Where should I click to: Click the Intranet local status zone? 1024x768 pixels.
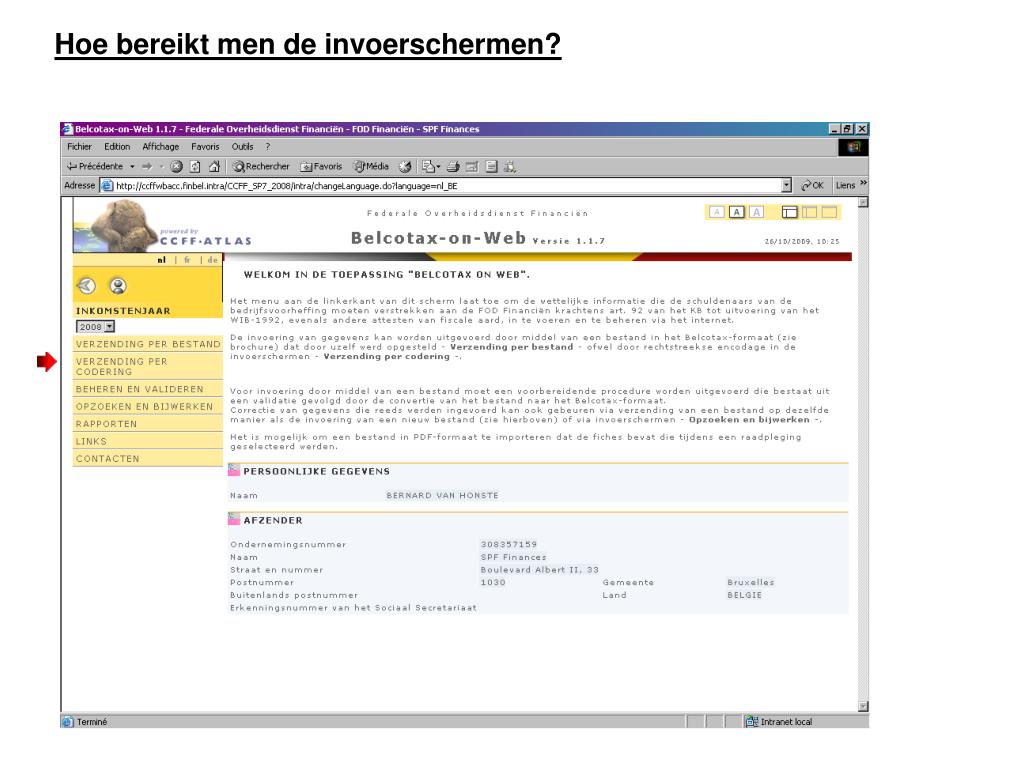tap(780, 722)
